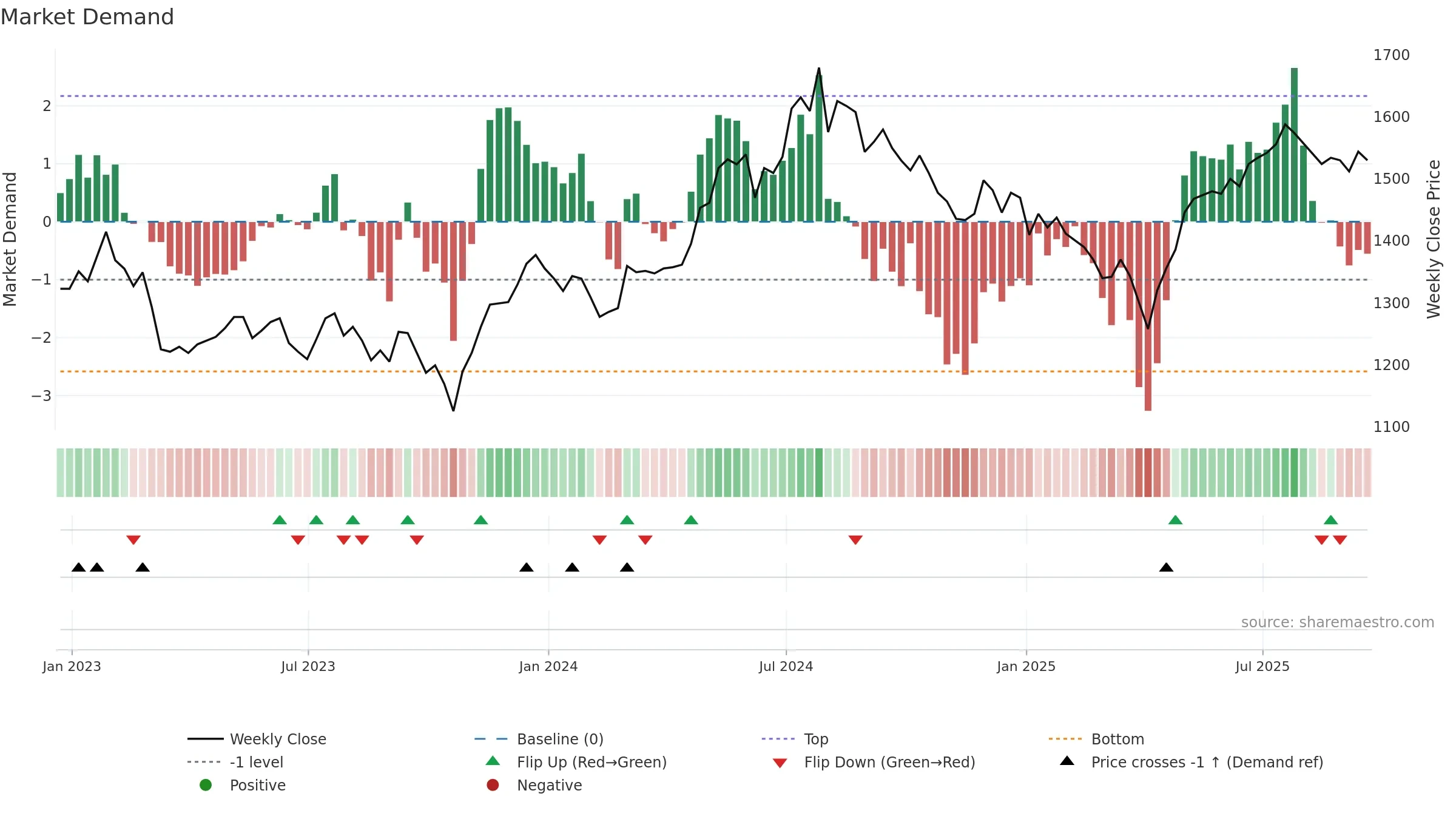Viewport: 1456px width, 819px height.
Task: Click the weekly close line peak in Jul 2024
Action: [818, 69]
